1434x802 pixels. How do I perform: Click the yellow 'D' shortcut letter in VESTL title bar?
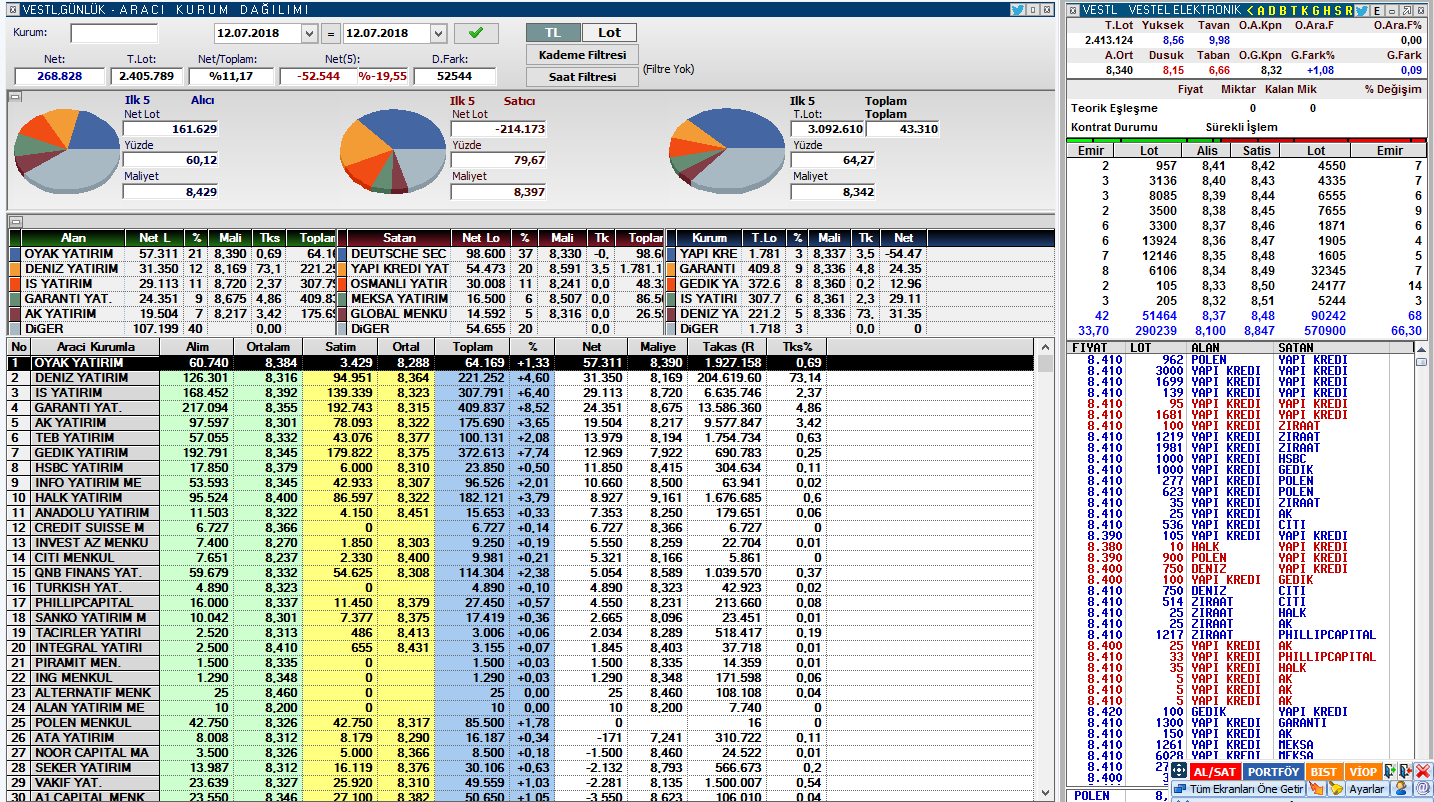1272,11
